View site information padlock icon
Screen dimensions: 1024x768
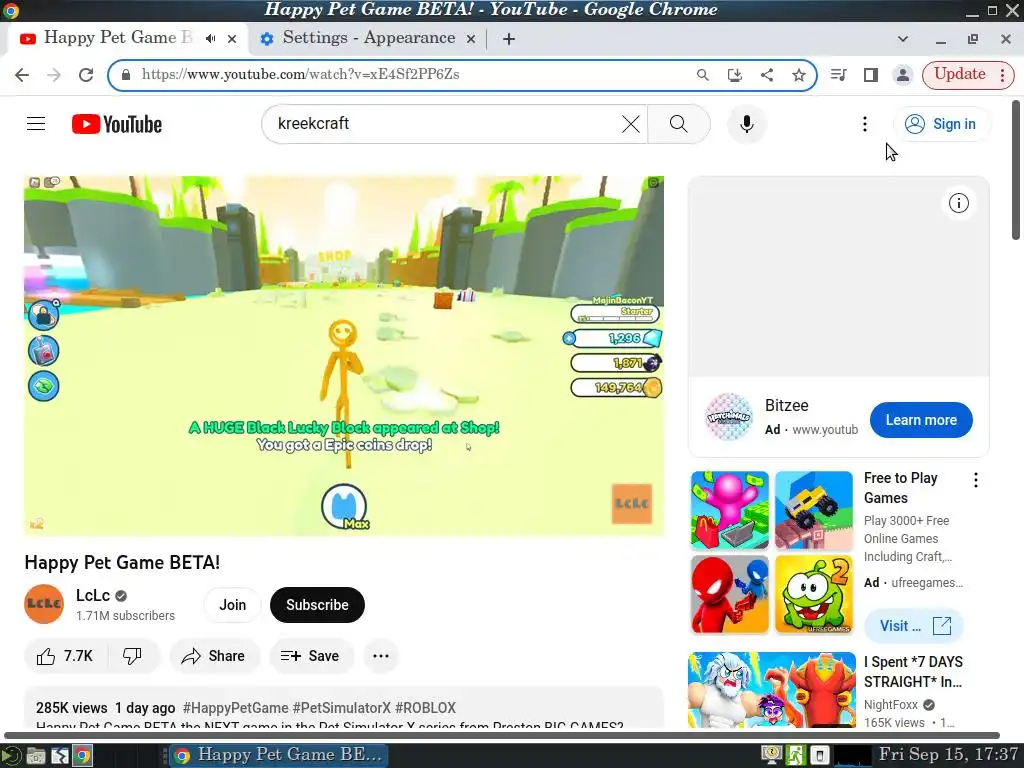point(126,74)
